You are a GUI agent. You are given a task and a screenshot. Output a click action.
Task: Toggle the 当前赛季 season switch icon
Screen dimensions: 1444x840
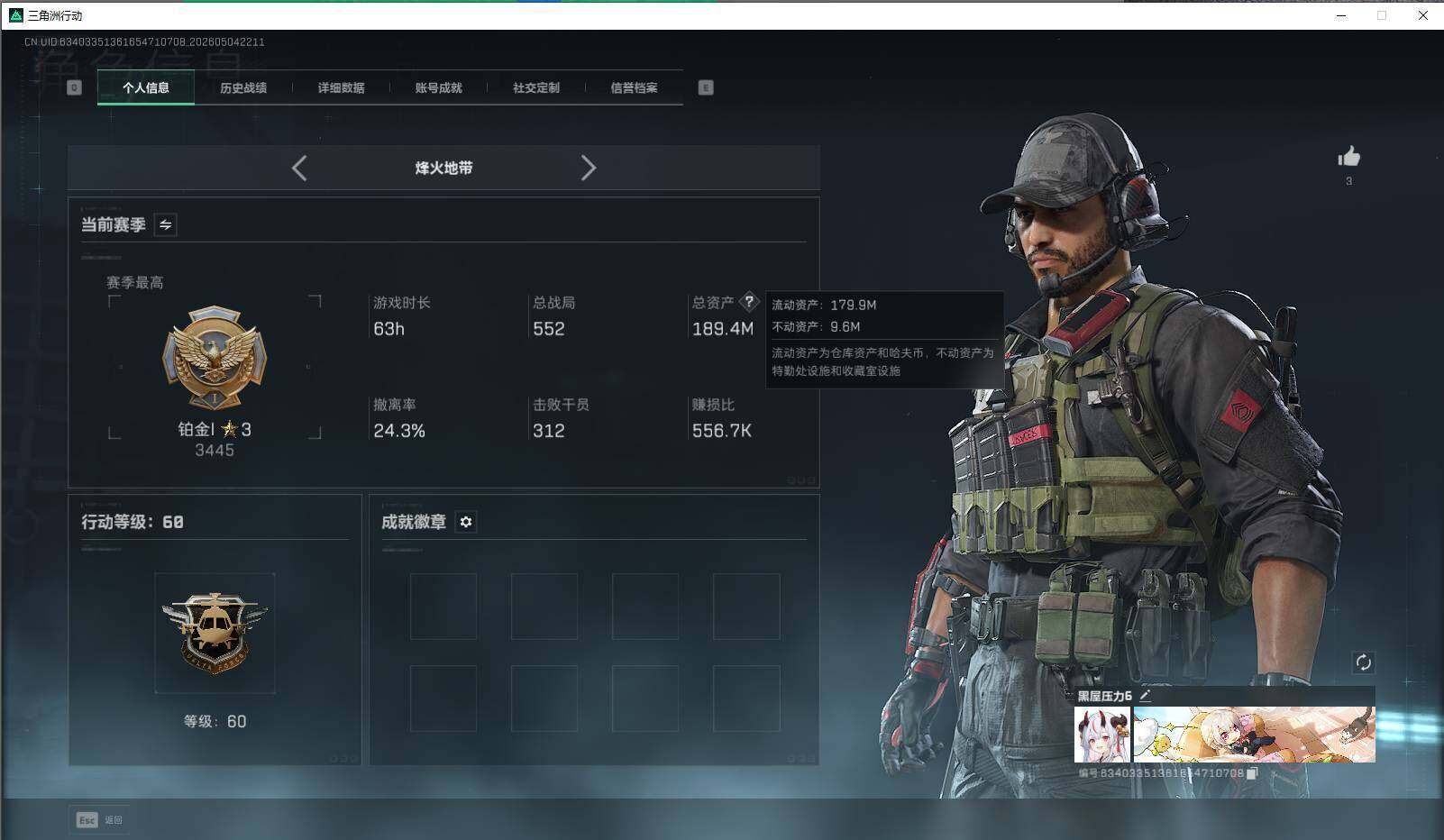point(165,224)
